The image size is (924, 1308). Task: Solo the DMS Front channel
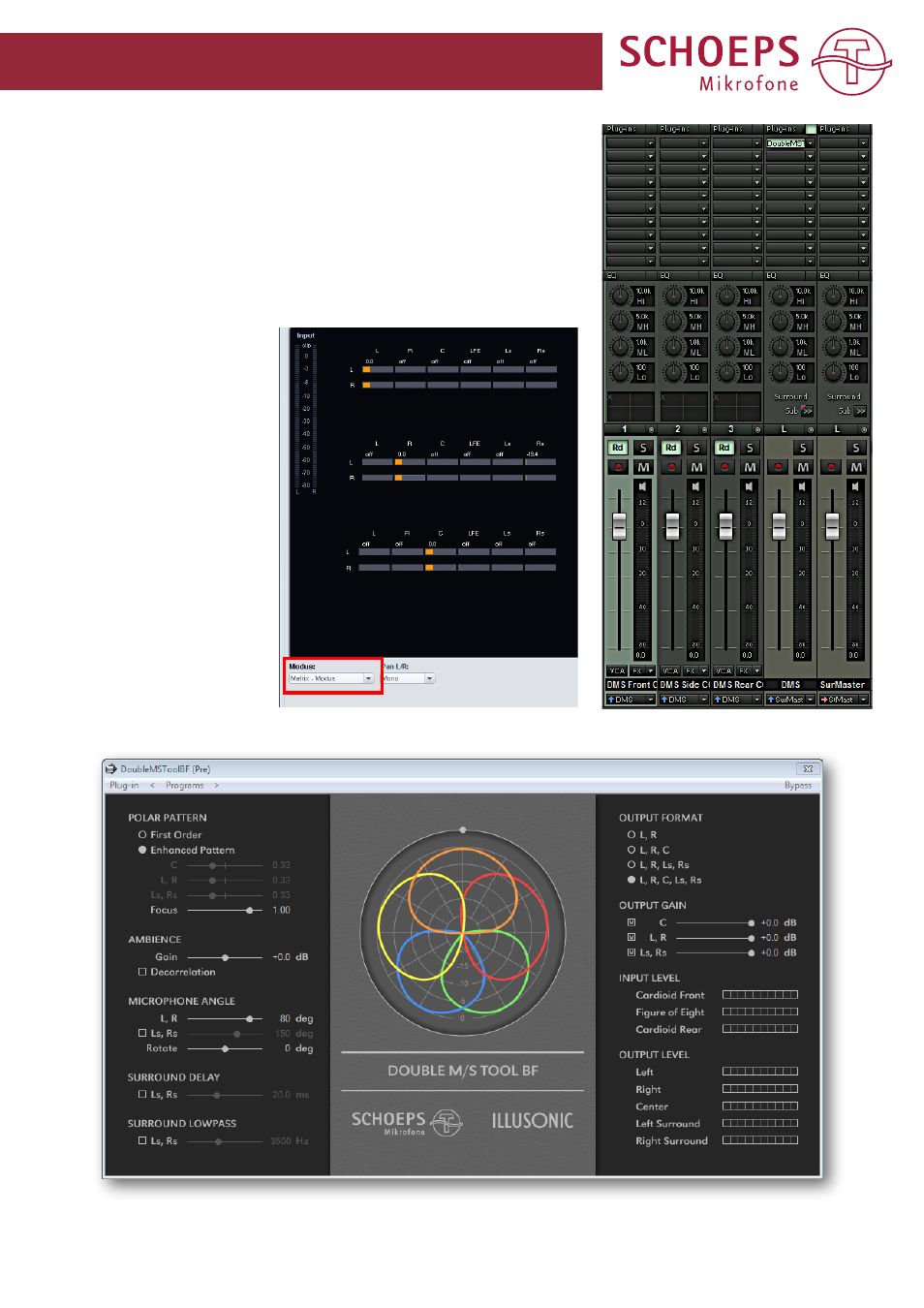tap(643, 448)
